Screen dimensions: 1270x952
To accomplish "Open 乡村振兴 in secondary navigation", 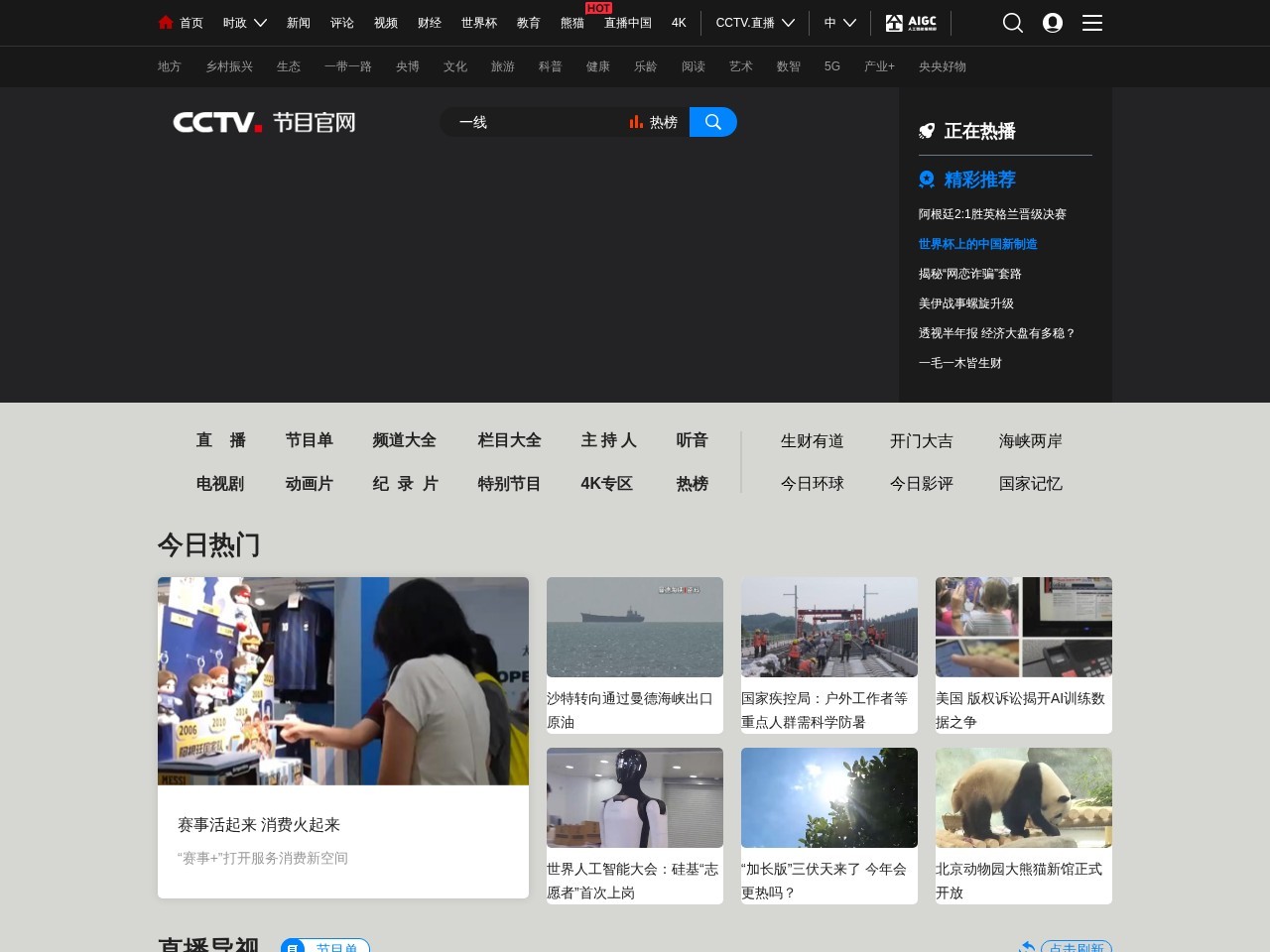I will [229, 66].
